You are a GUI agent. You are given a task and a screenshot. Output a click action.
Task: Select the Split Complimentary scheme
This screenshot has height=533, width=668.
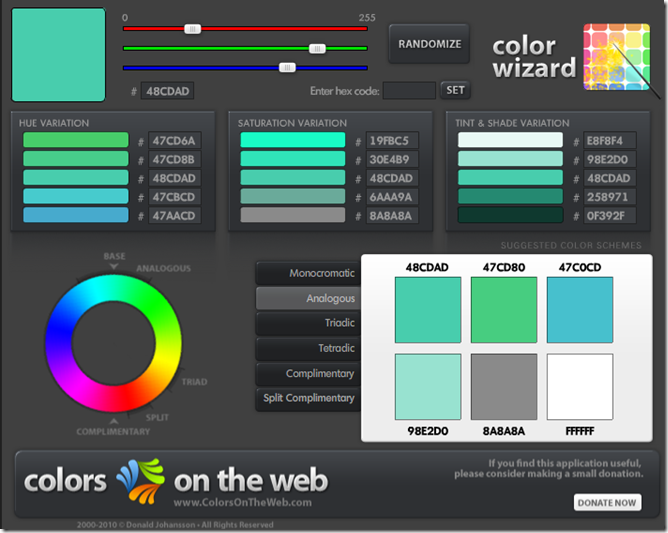coord(306,398)
